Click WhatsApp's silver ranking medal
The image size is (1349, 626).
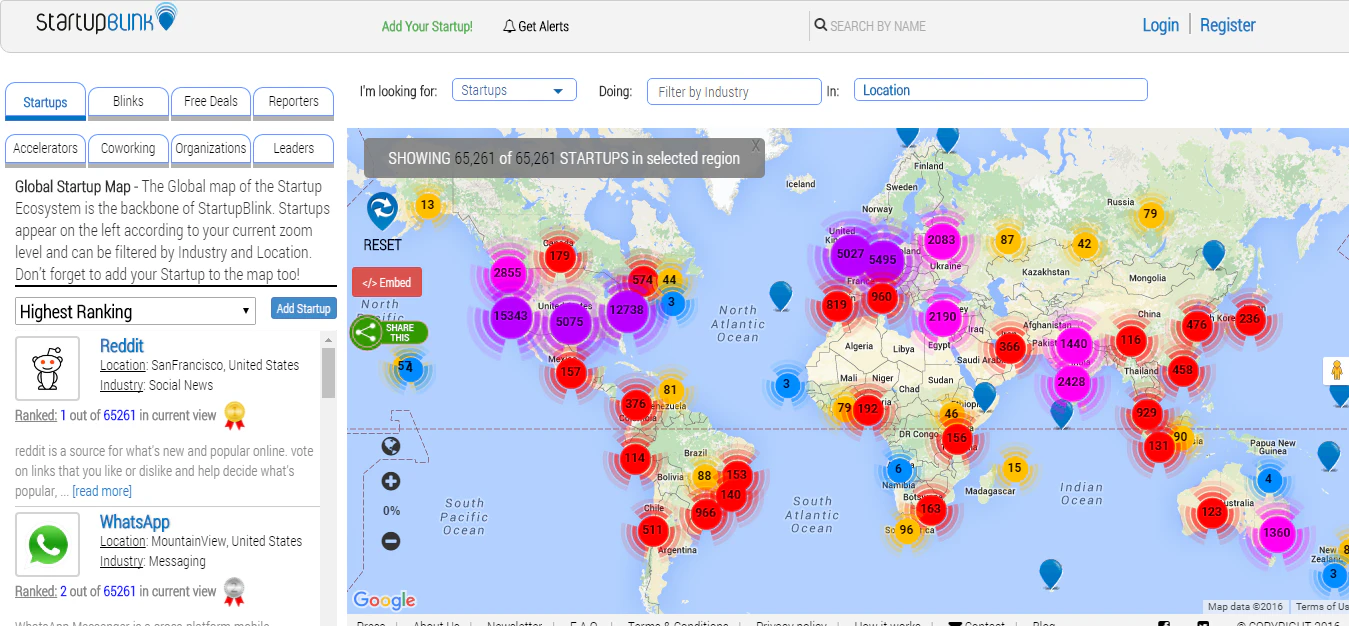(234, 591)
